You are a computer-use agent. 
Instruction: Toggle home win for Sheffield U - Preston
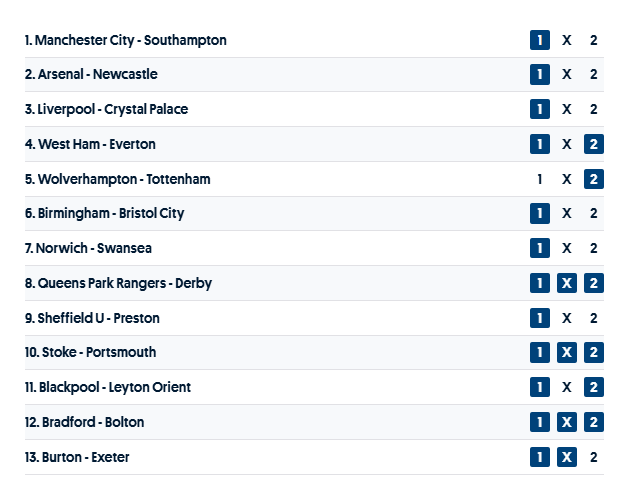(540, 318)
